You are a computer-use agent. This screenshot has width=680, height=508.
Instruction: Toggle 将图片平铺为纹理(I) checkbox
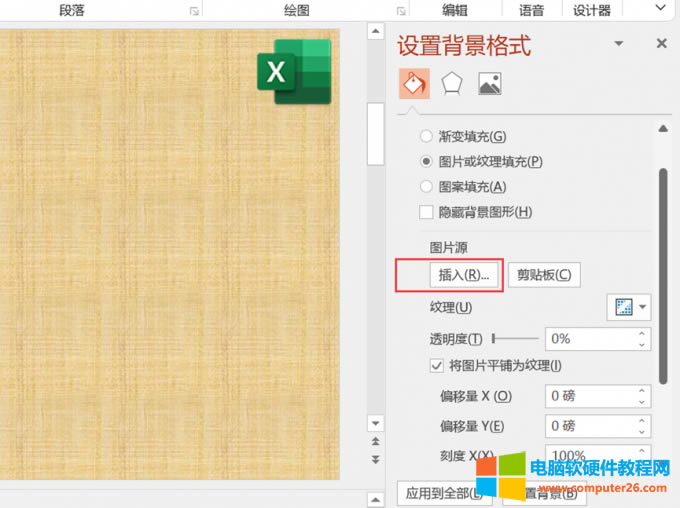437,366
